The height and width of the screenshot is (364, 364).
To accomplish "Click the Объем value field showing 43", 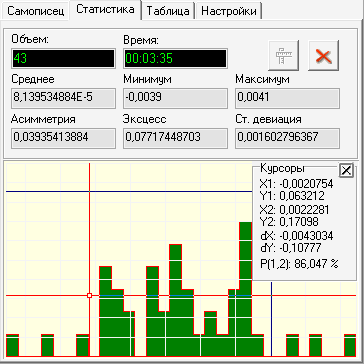I will click(x=63, y=59).
